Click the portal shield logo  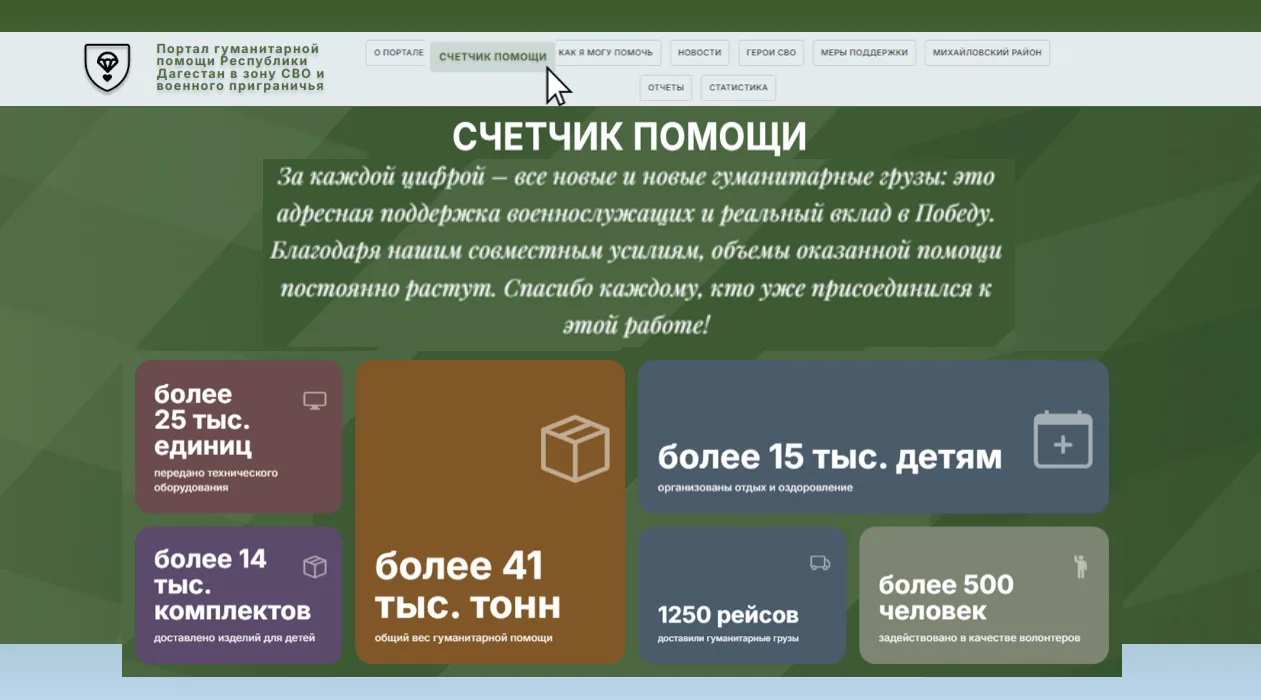107,68
